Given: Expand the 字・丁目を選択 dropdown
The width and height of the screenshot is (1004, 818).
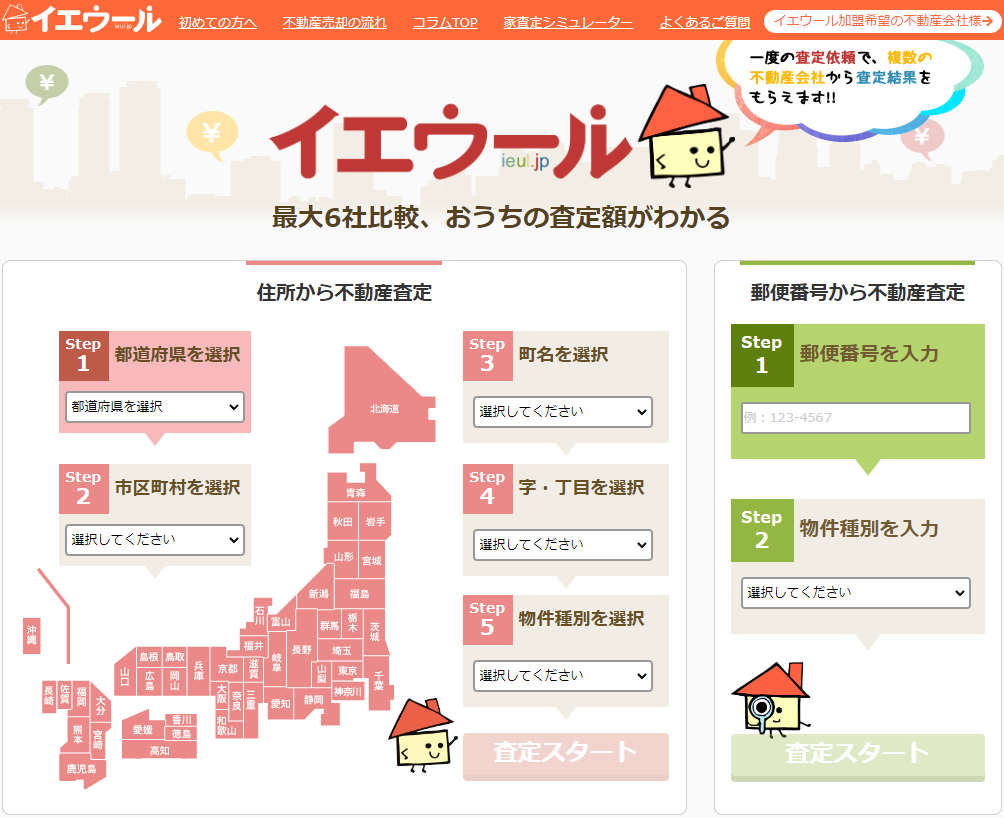Looking at the screenshot, I should (x=562, y=545).
